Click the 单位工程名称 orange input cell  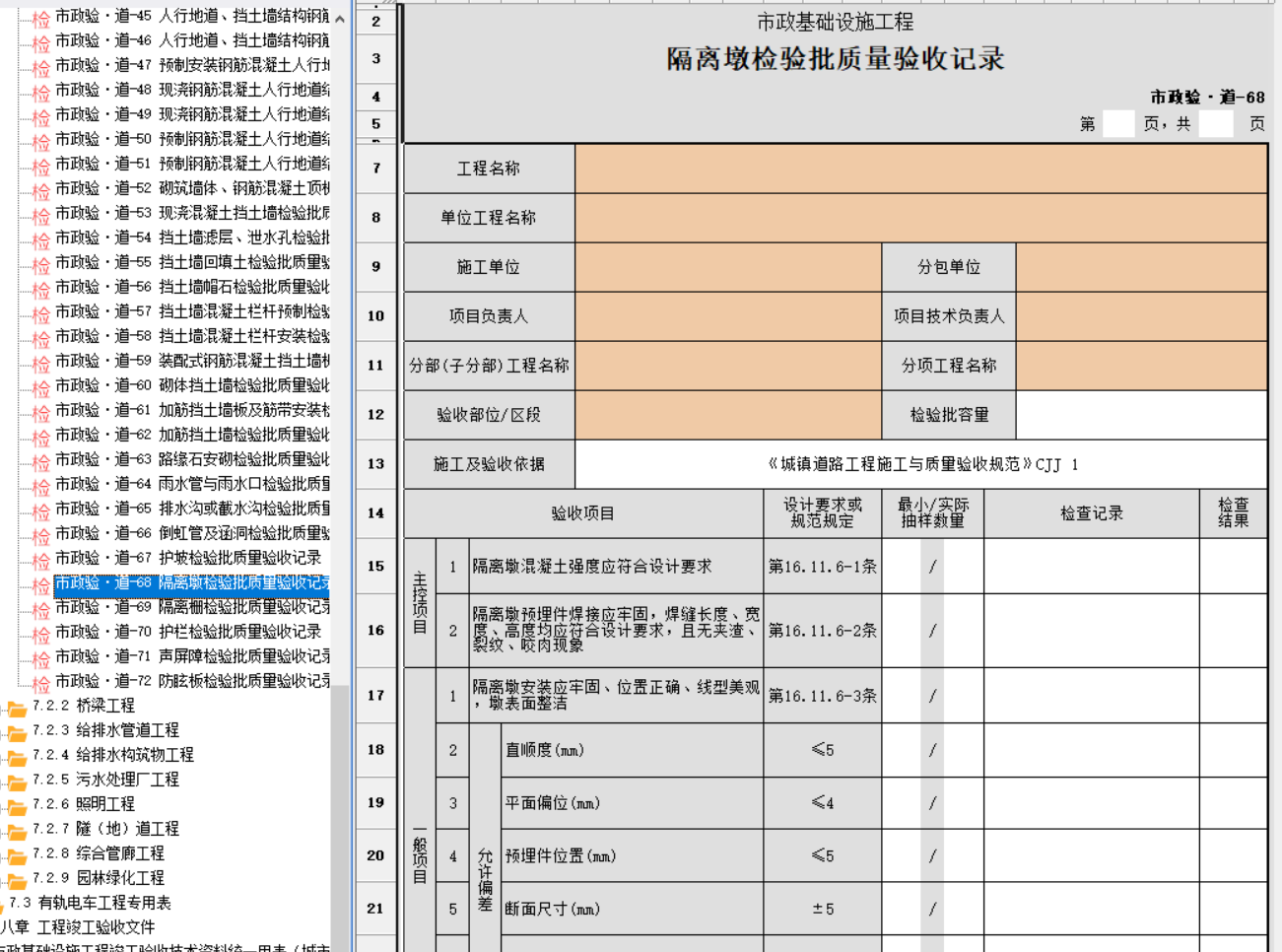tap(921, 218)
